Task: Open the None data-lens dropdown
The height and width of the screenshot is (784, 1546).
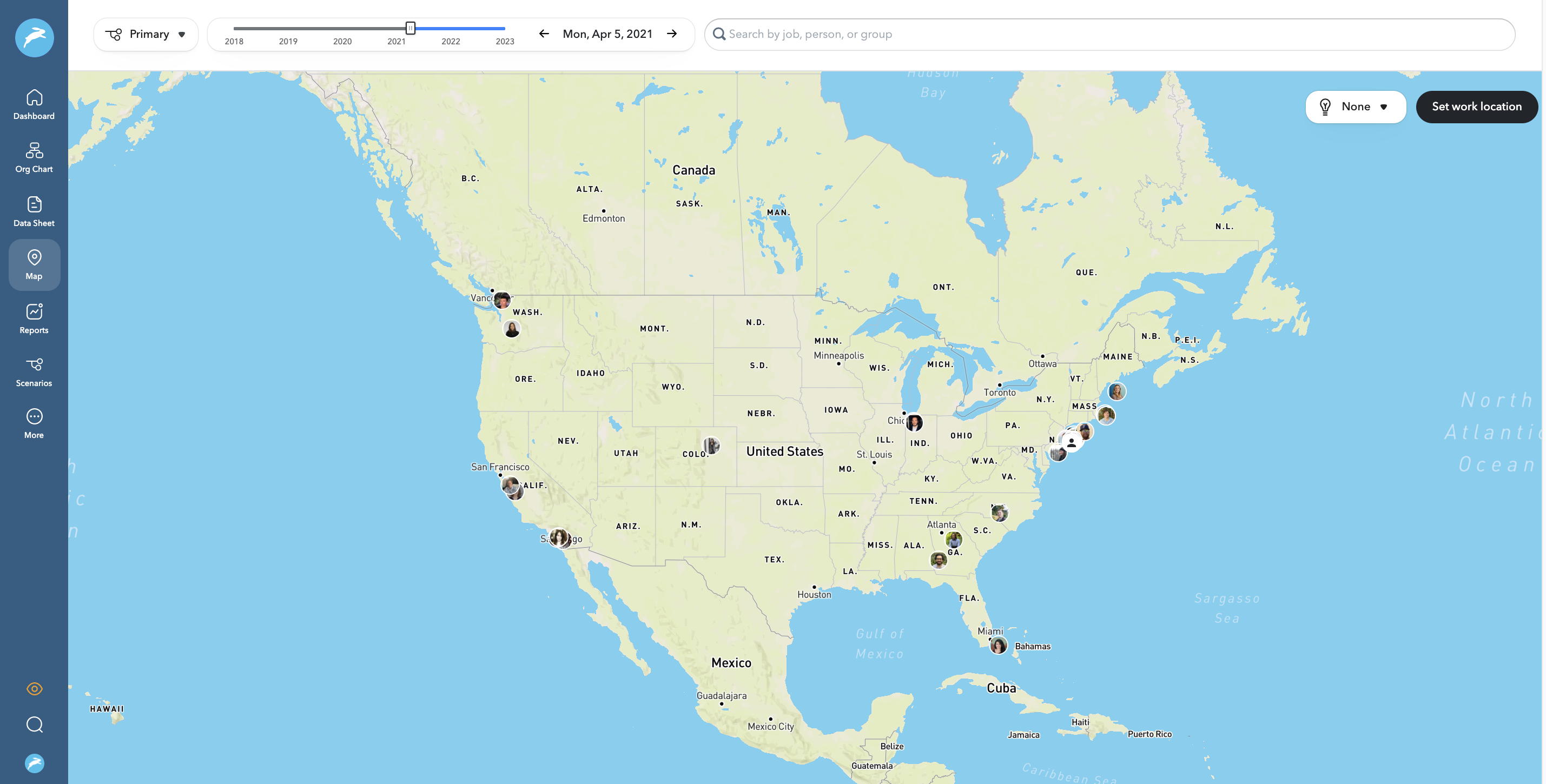Action: [x=1356, y=106]
